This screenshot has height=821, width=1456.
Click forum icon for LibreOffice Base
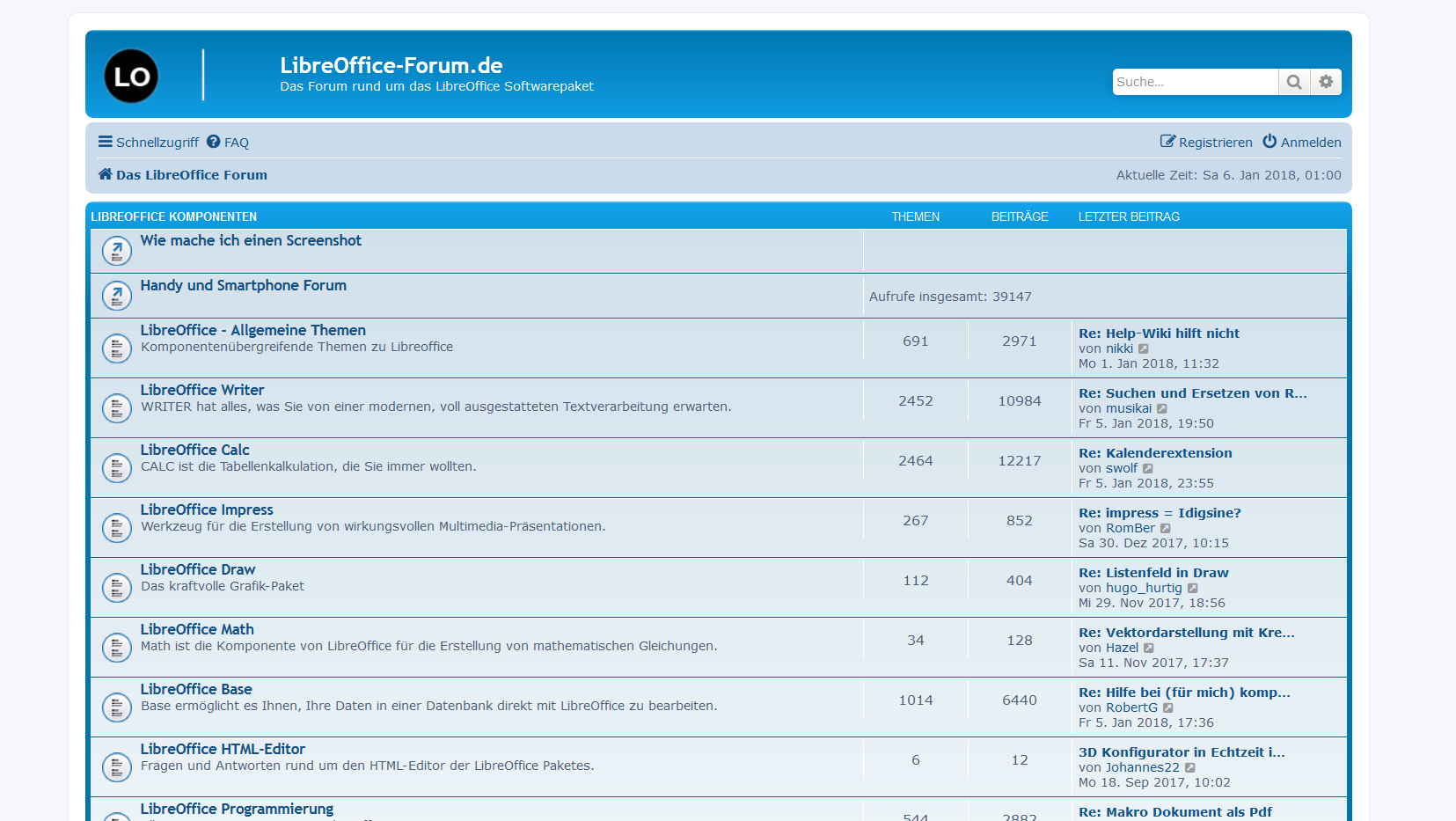tap(117, 707)
